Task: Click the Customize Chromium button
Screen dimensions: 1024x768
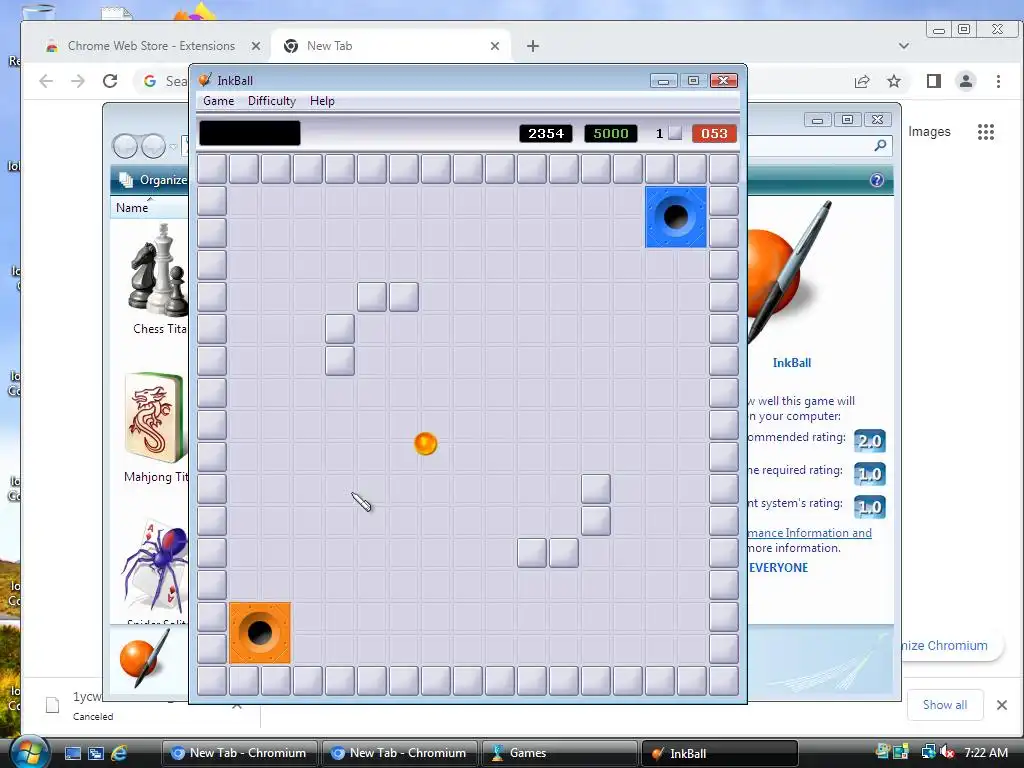Action: 950,645
